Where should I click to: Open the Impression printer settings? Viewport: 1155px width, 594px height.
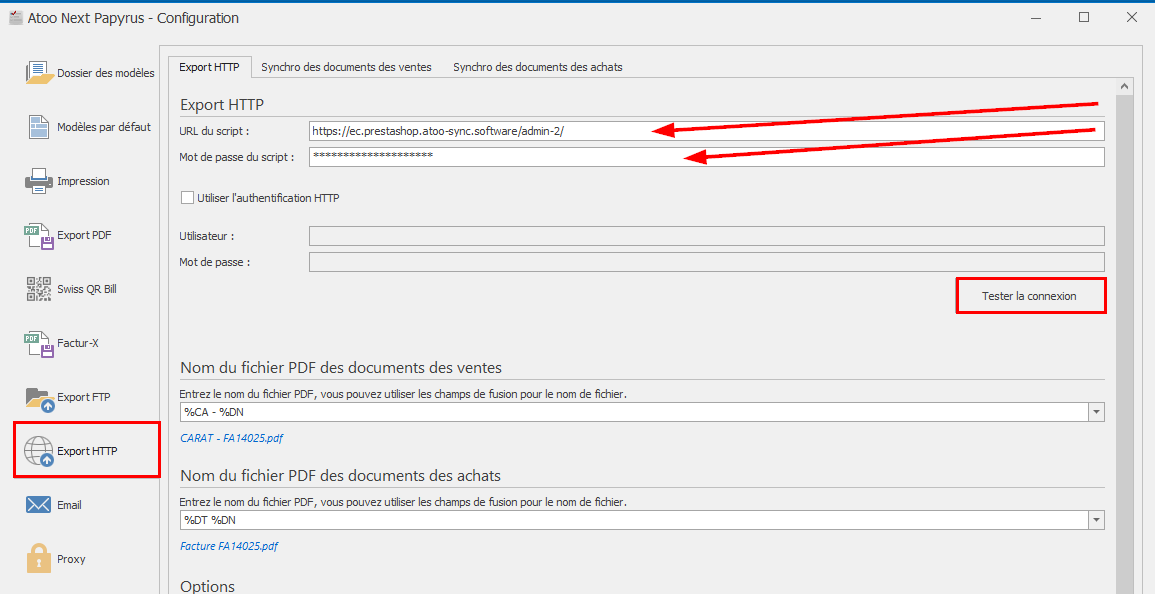pos(39,181)
